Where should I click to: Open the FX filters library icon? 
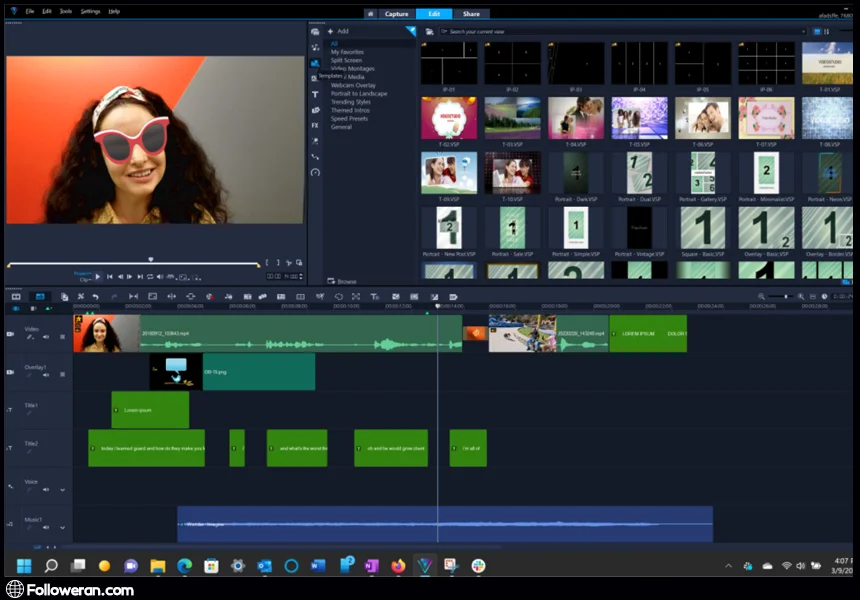(315, 126)
